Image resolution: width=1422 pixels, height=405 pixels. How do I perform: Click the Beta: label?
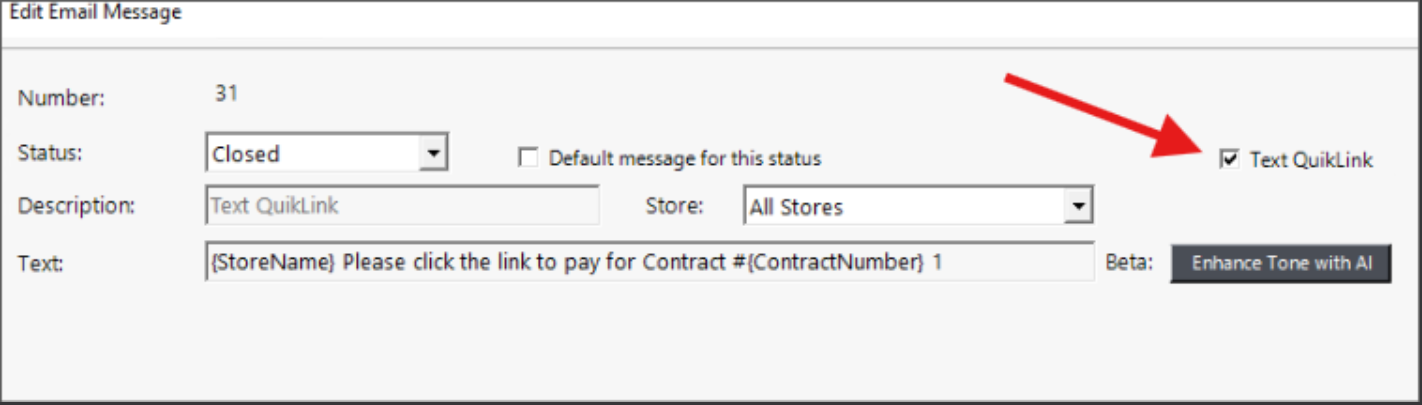pos(1130,264)
